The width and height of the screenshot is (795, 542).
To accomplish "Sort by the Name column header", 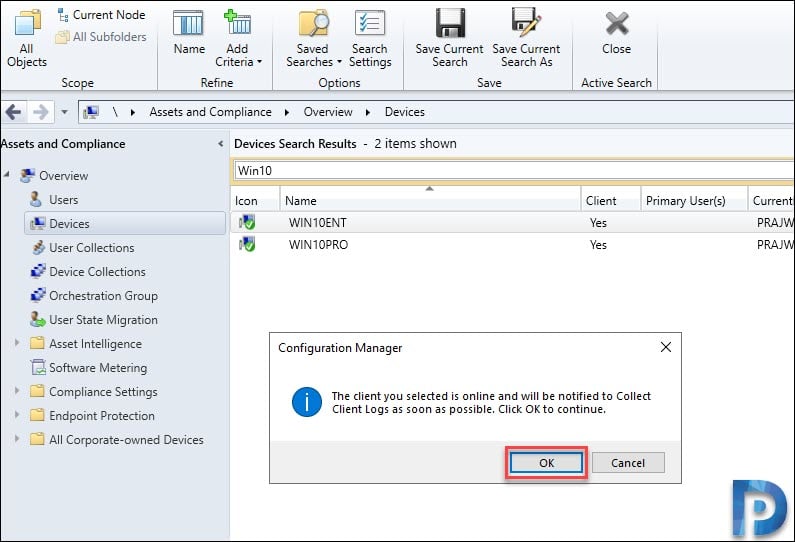I will pos(430,201).
